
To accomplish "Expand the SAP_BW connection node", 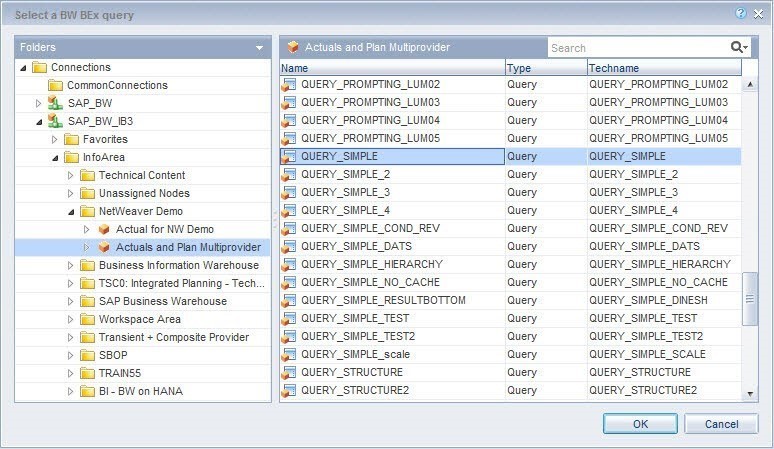I will 39,103.
